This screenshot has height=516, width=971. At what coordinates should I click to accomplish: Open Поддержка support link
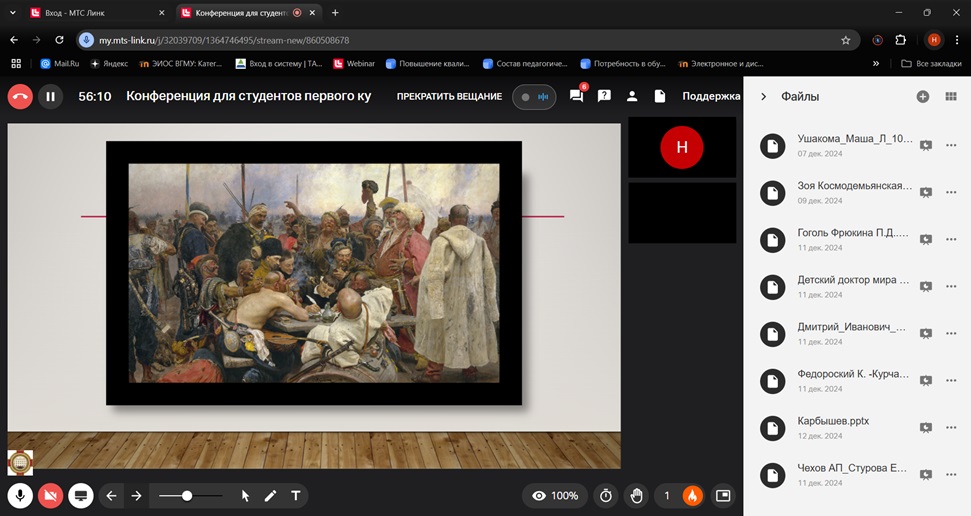(x=711, y=96)
